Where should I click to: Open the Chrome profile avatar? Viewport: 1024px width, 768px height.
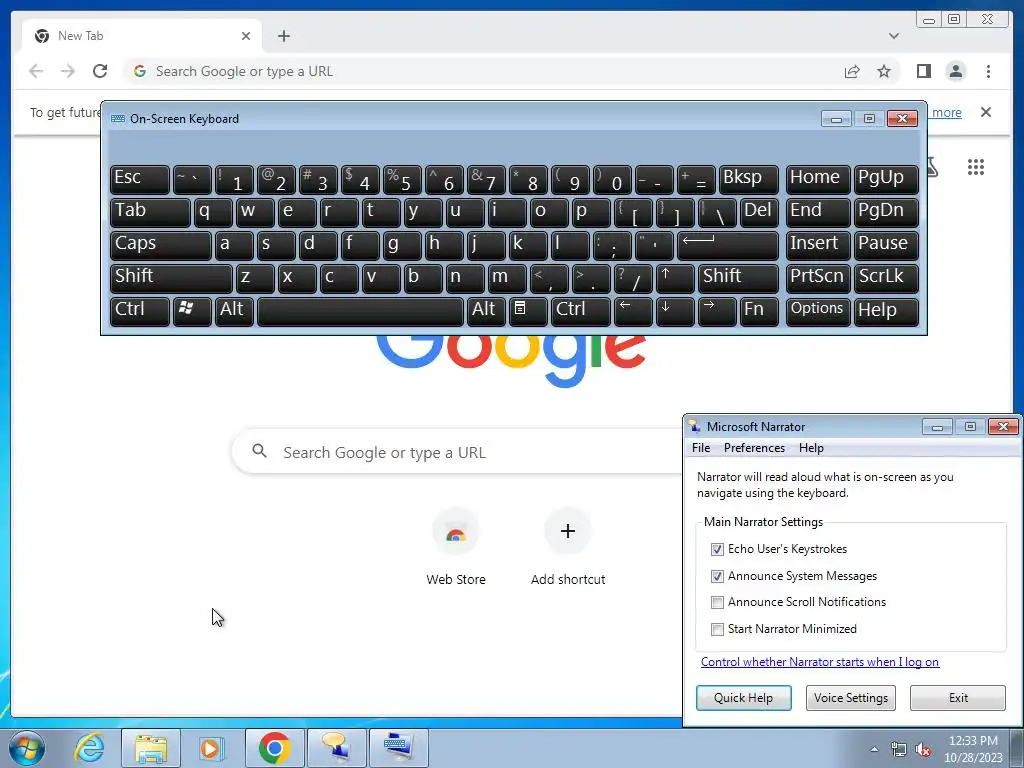[955, 71]
